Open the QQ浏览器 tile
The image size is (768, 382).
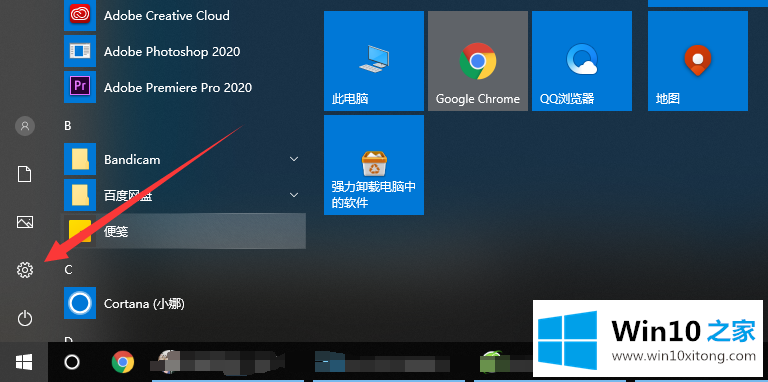click(582, 61)
